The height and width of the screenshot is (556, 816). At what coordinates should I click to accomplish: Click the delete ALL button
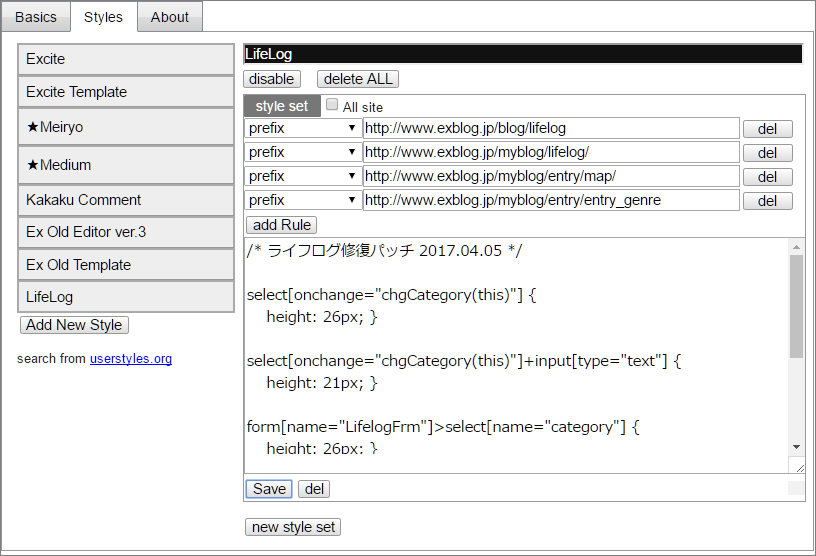(358, 79)
